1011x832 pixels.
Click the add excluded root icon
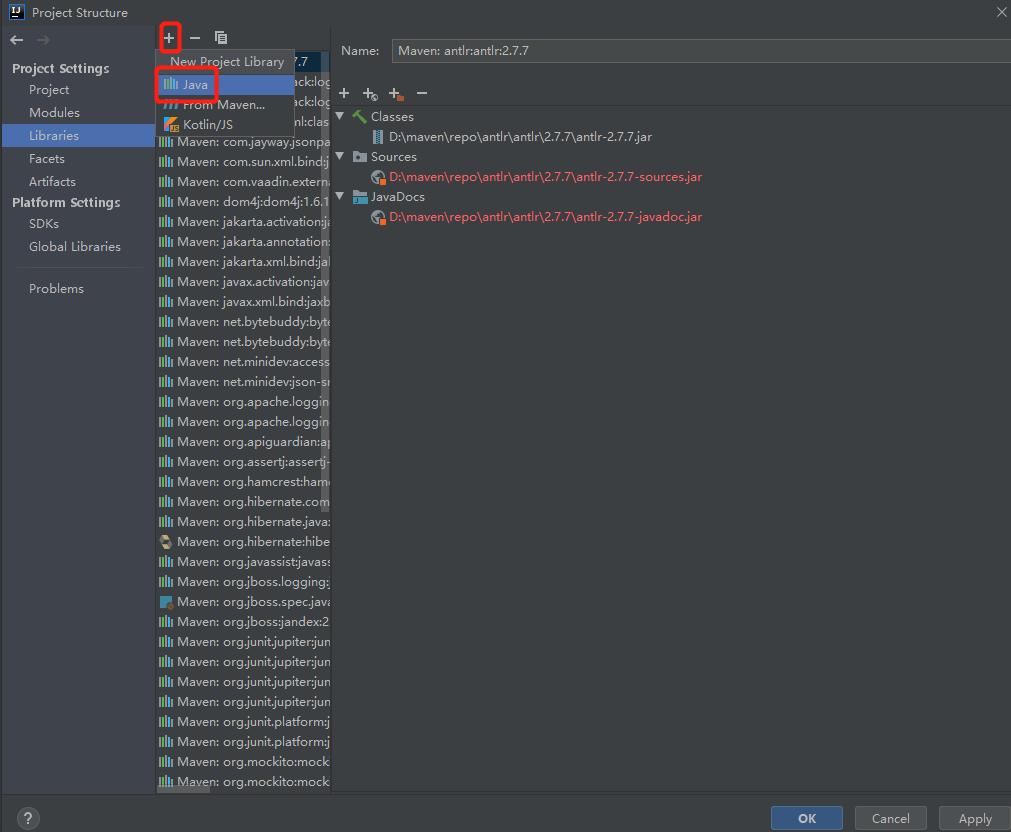tap(396, 93)
